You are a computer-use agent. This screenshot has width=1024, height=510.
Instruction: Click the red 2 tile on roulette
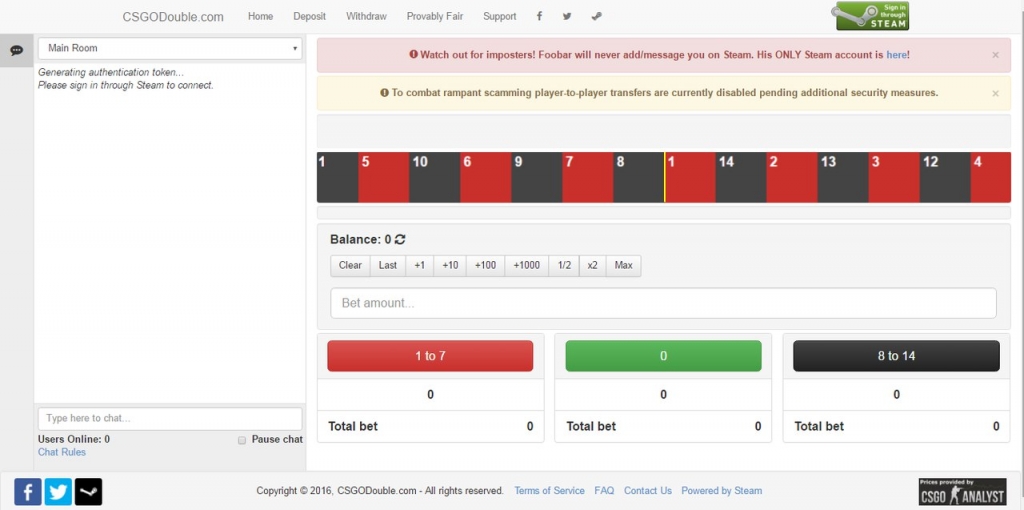click(792, 178)
